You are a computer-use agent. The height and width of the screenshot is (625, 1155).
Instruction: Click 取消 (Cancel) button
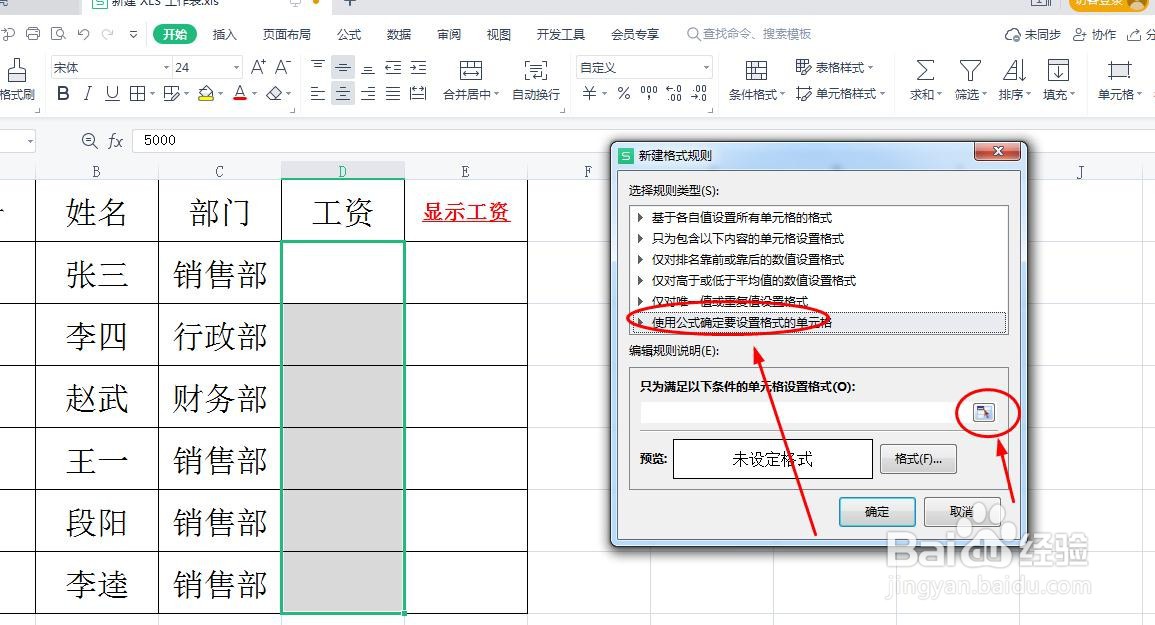(962, 511)
